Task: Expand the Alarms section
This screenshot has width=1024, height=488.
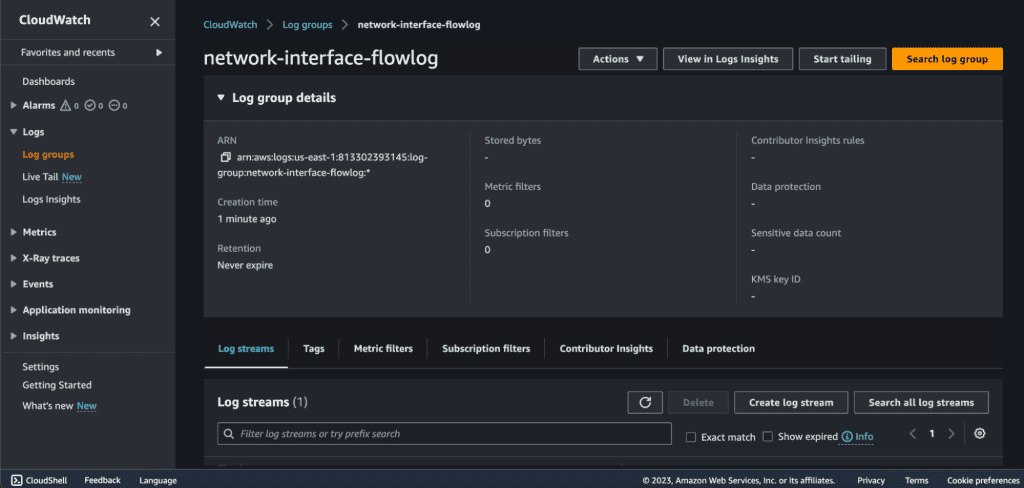Action: [x=14, y=105]
